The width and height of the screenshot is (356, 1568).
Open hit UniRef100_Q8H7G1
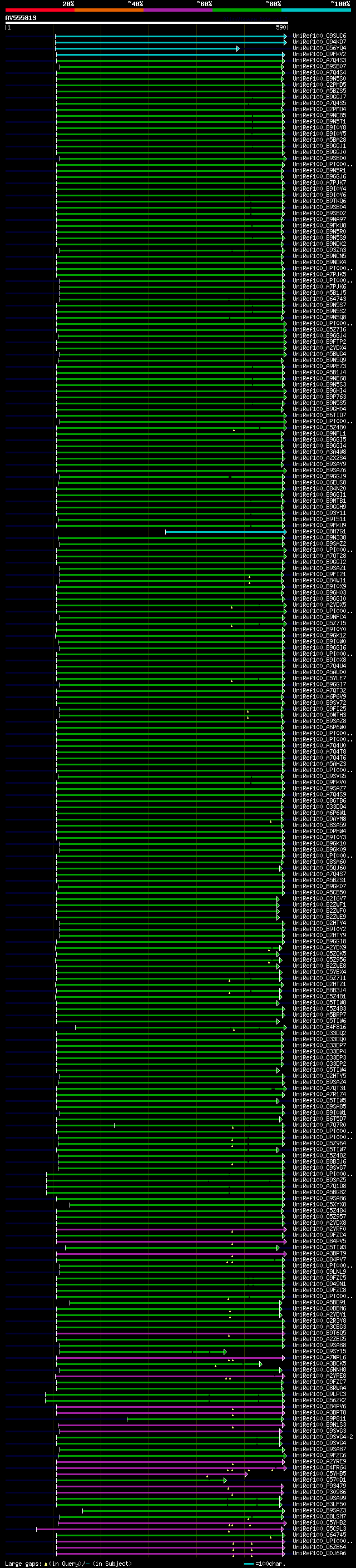[319, 531]
